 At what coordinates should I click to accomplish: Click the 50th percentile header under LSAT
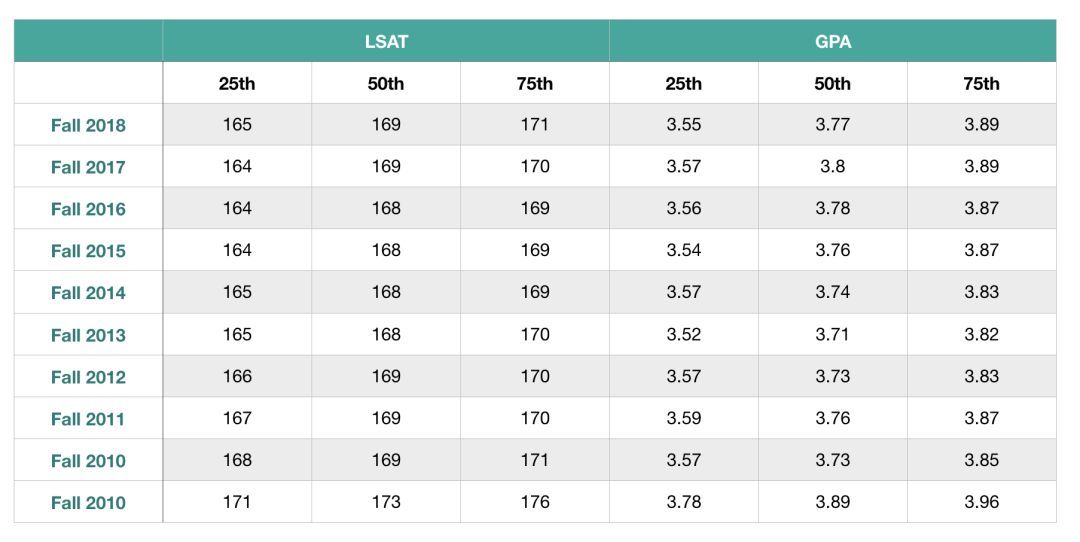point(386,84)
